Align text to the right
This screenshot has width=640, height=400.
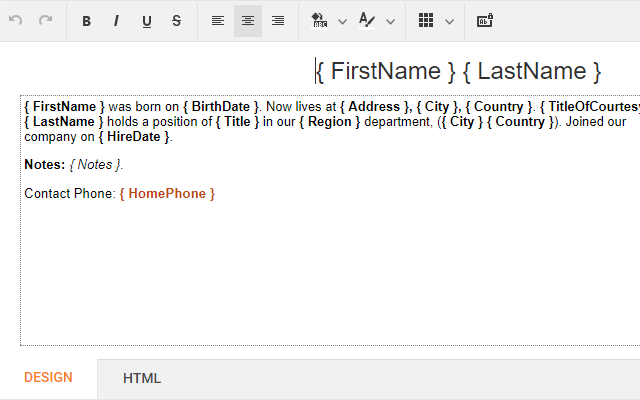coord(278,21)
